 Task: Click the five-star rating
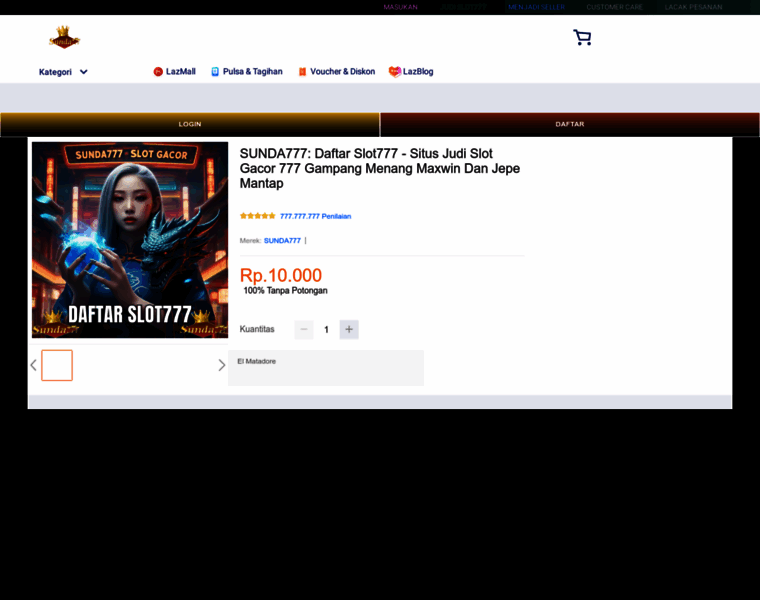(x=257, y=216)
